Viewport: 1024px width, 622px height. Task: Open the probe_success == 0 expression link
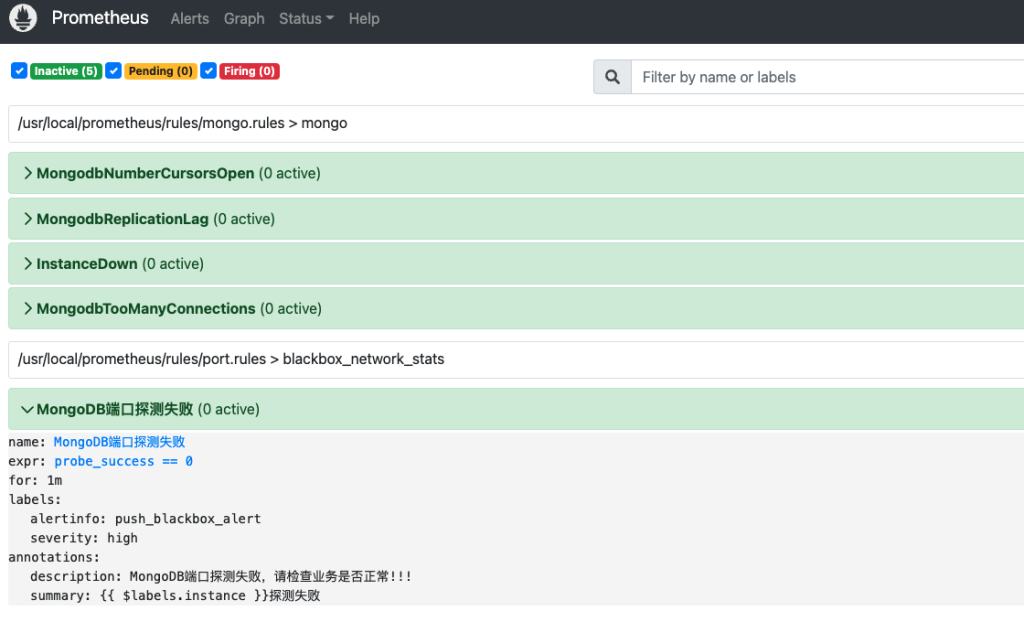(123, 461)
